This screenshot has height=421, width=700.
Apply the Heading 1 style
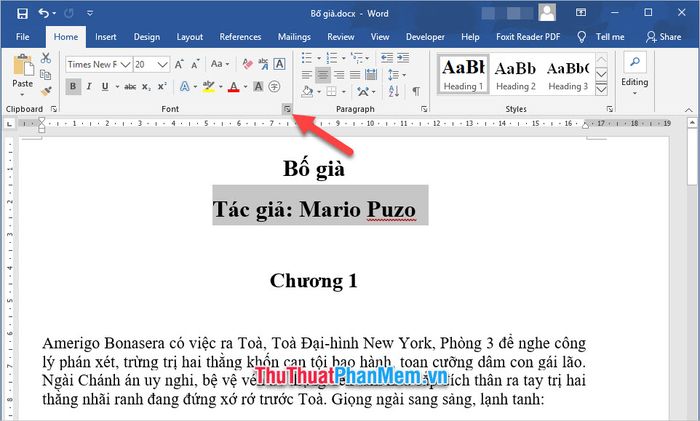pos(463,74)
